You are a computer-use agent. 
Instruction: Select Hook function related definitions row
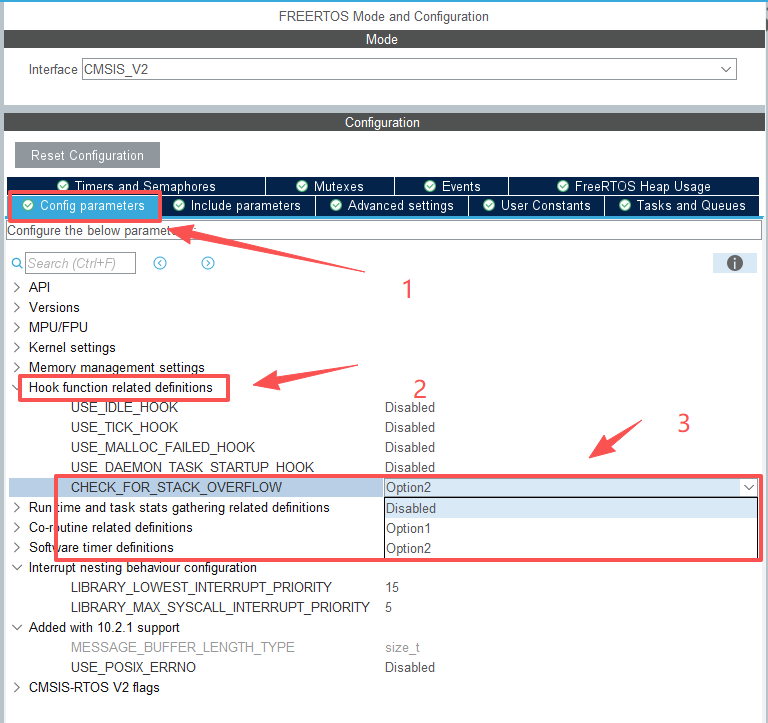(x=120, y=387)
